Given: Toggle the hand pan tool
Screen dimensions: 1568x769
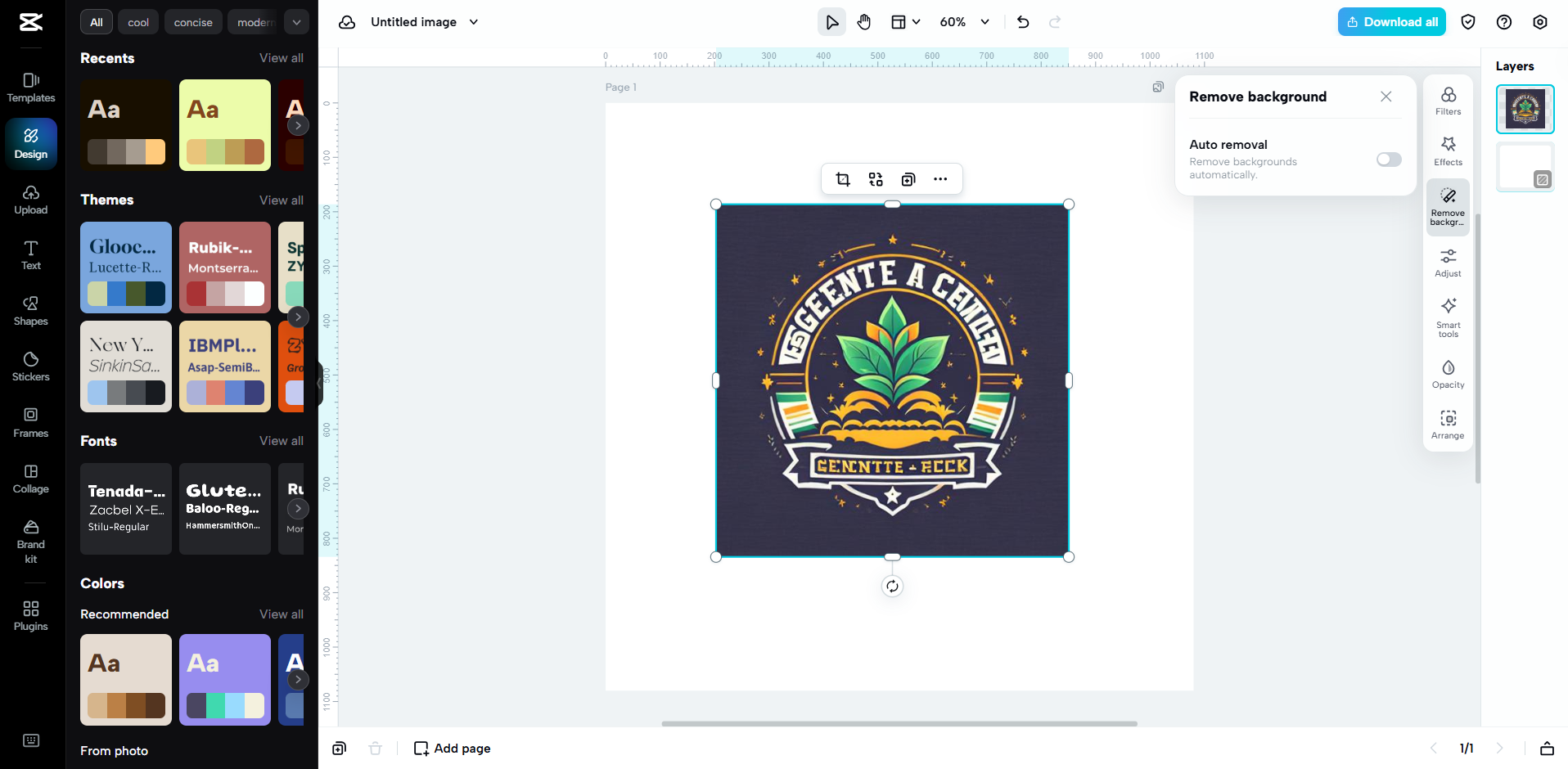Looking at the screenshot, I should (x=864, y=22).
